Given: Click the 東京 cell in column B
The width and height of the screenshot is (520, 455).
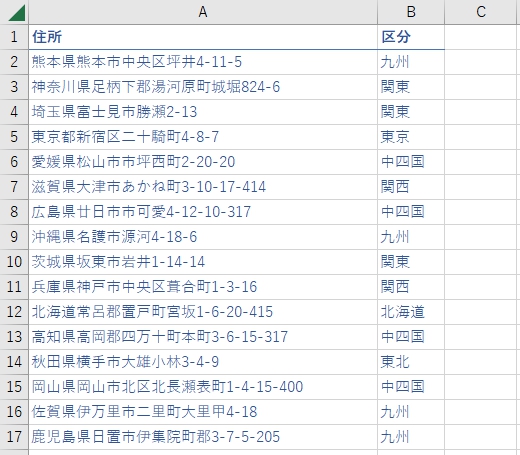Looking at the screenshot, I should 411,137.
